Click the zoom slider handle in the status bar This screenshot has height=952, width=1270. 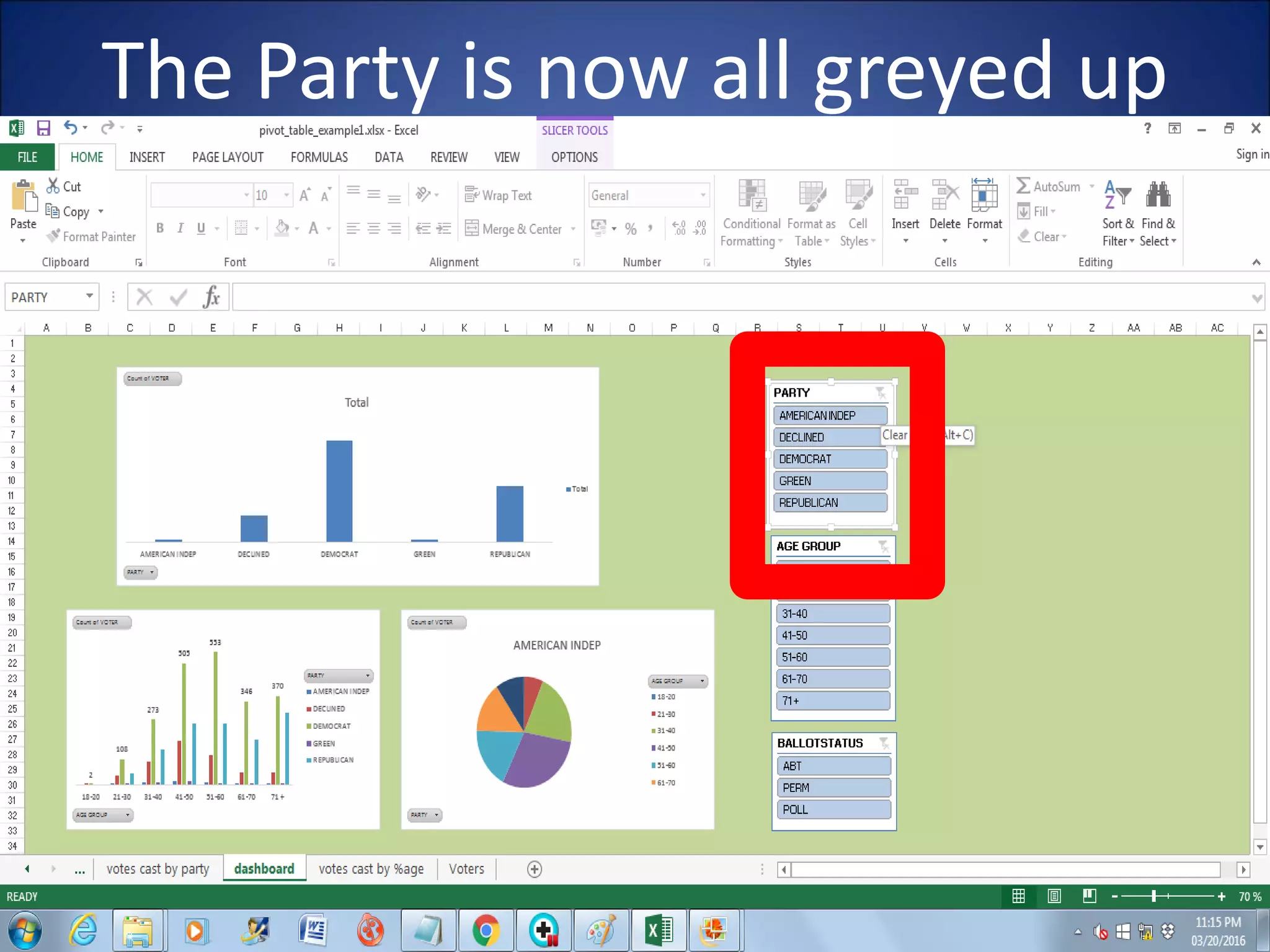coord(1153,896)
